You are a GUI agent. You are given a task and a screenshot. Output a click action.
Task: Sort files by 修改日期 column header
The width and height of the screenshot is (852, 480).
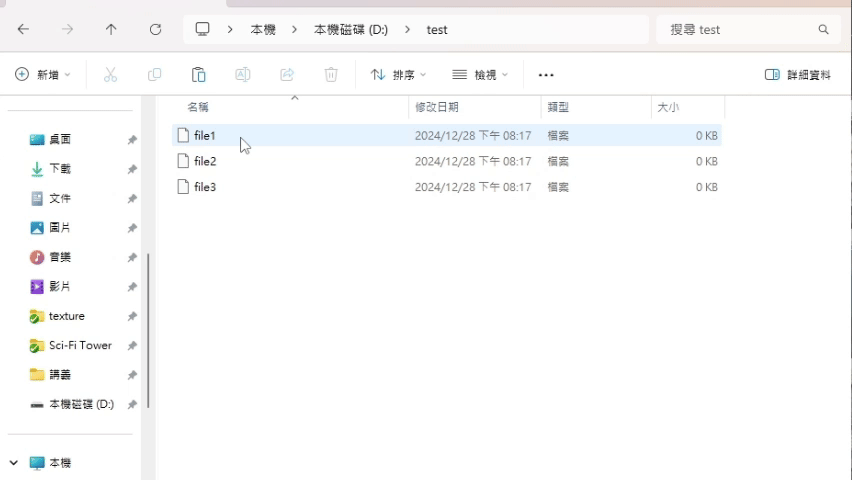pyautogui.click(x=437, y=107)
